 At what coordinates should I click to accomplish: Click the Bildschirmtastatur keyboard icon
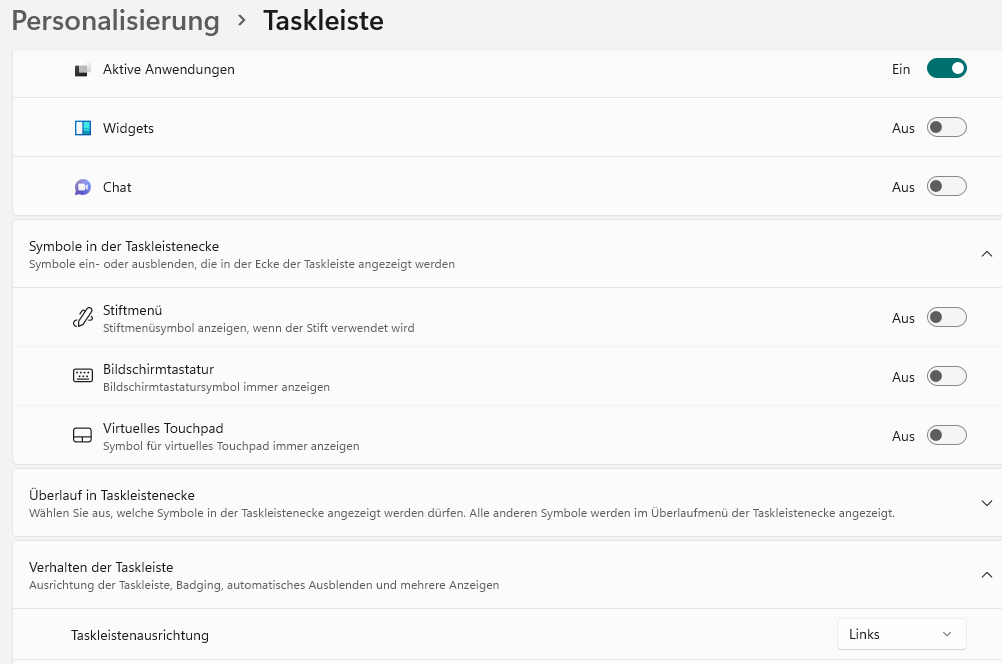pyautogui.click(x=82, y=376)
